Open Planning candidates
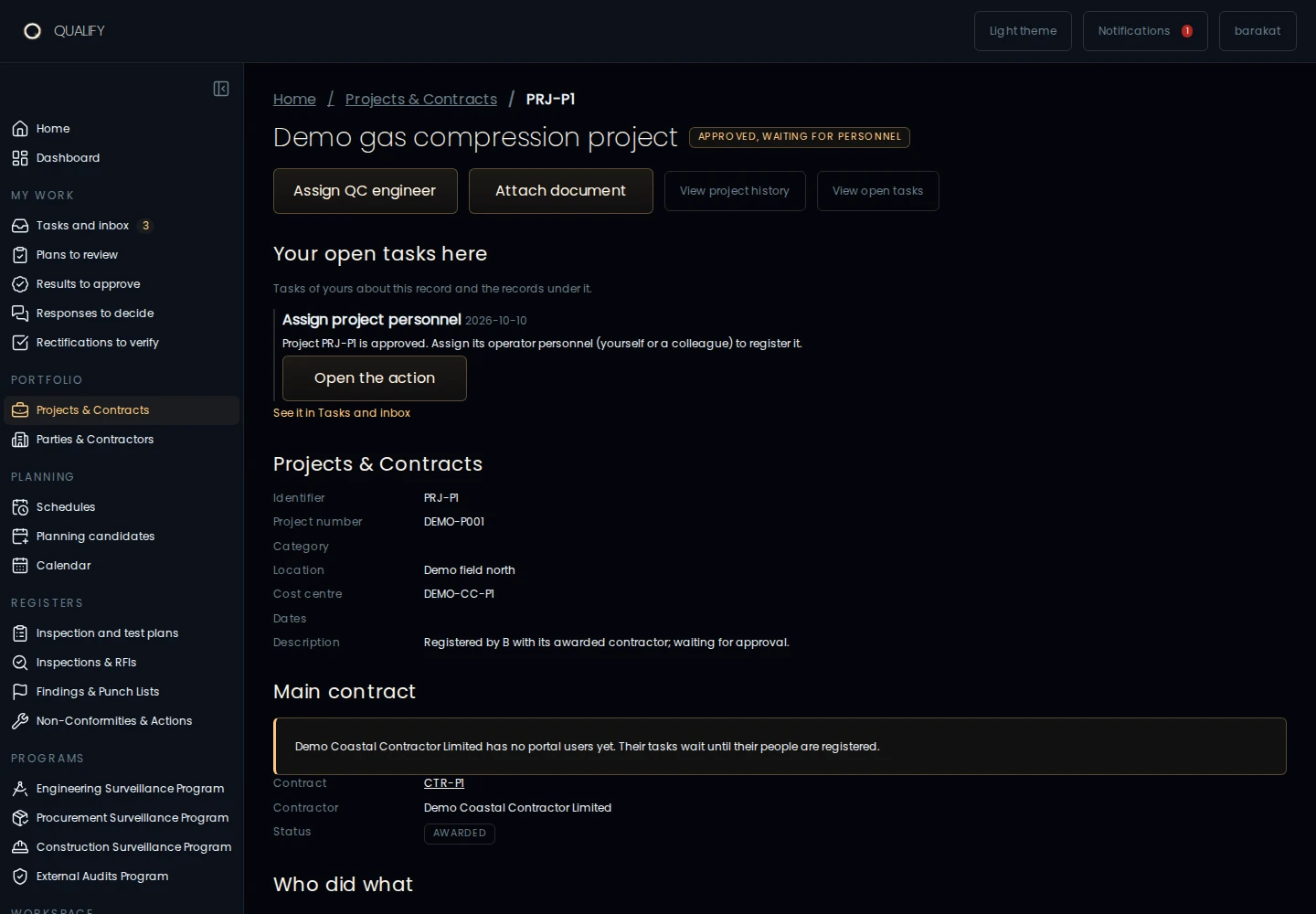This screenshot has width=1316, height=914. 122,537
